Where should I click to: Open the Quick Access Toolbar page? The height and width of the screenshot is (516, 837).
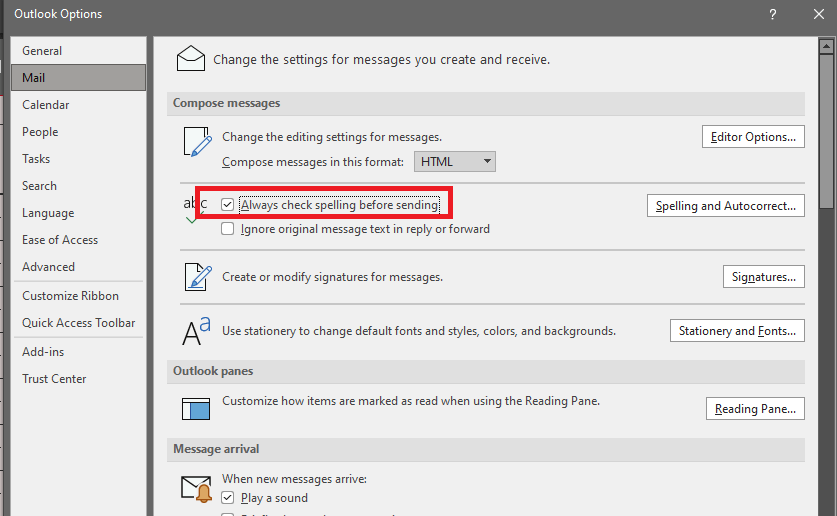coord(78,323)
